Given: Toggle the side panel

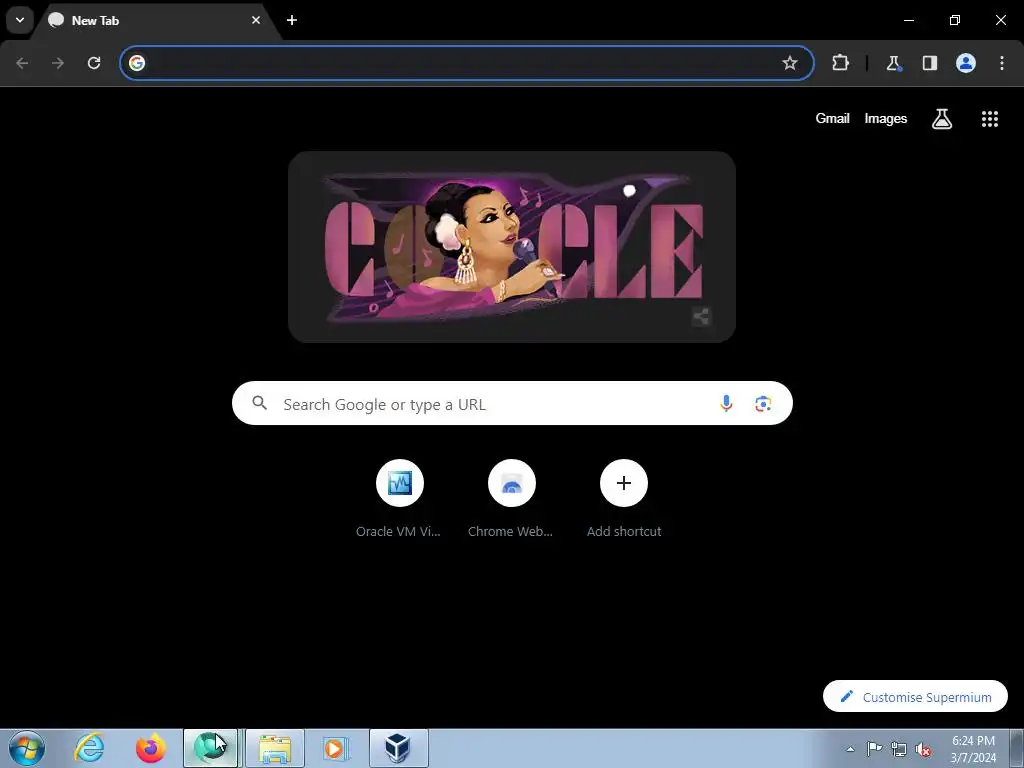Looking at the screenshot, I should pyautogui.click(x=930, y=63).
